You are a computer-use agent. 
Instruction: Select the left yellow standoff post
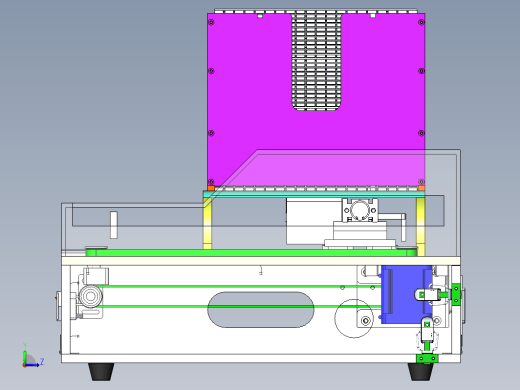coord(207,223)
